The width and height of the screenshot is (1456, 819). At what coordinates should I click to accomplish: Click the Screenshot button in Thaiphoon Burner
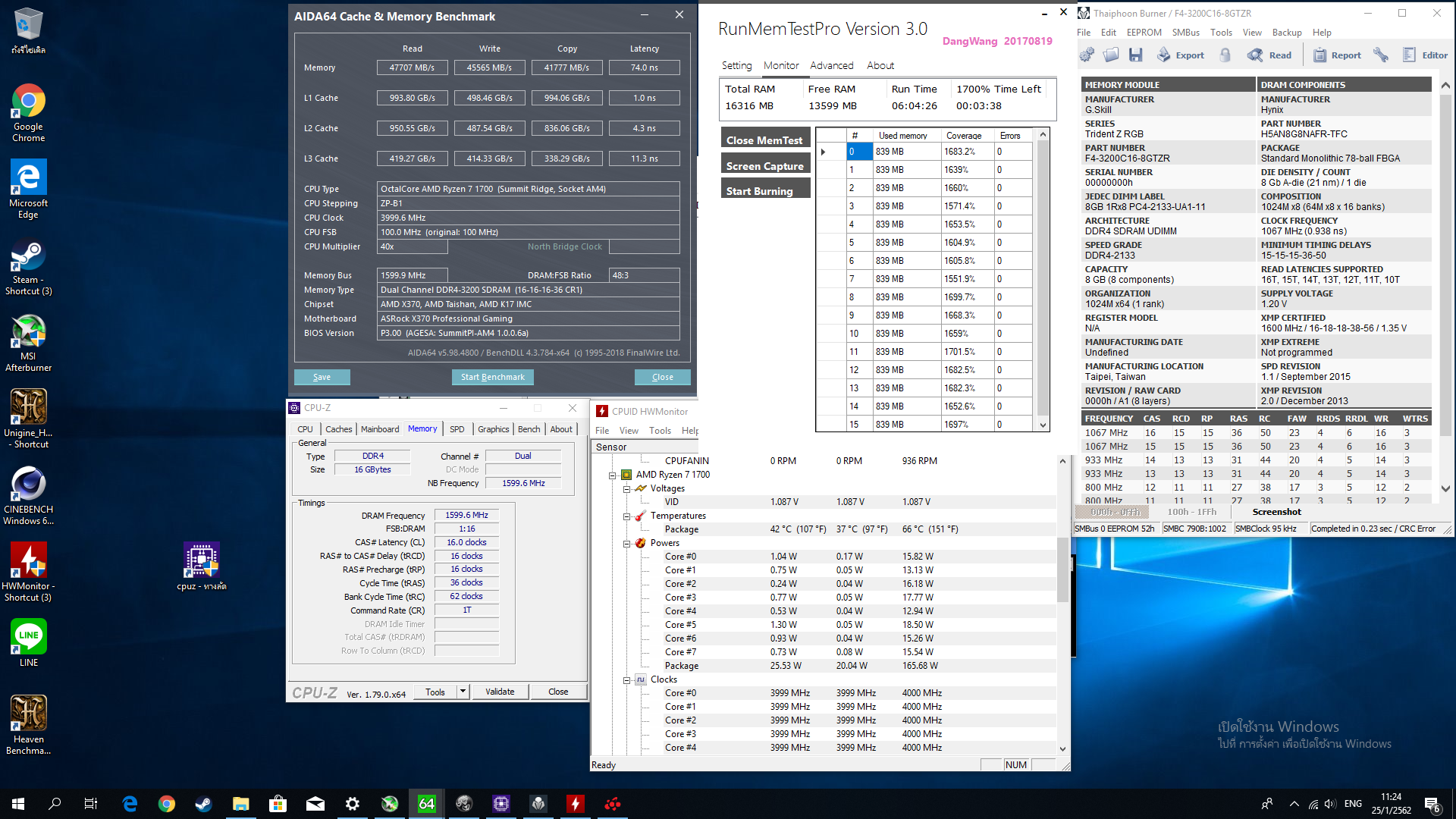[x=1276, y=512]
